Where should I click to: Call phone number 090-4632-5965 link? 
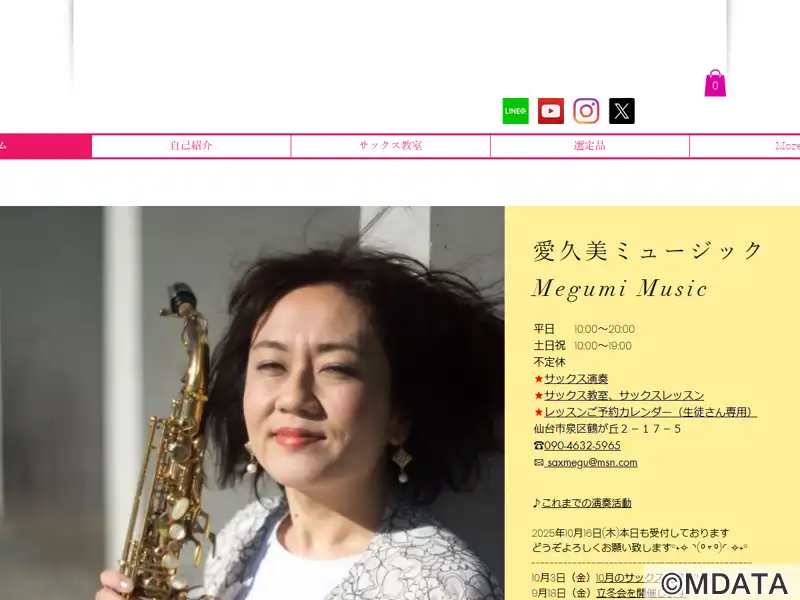click(582, 445)
